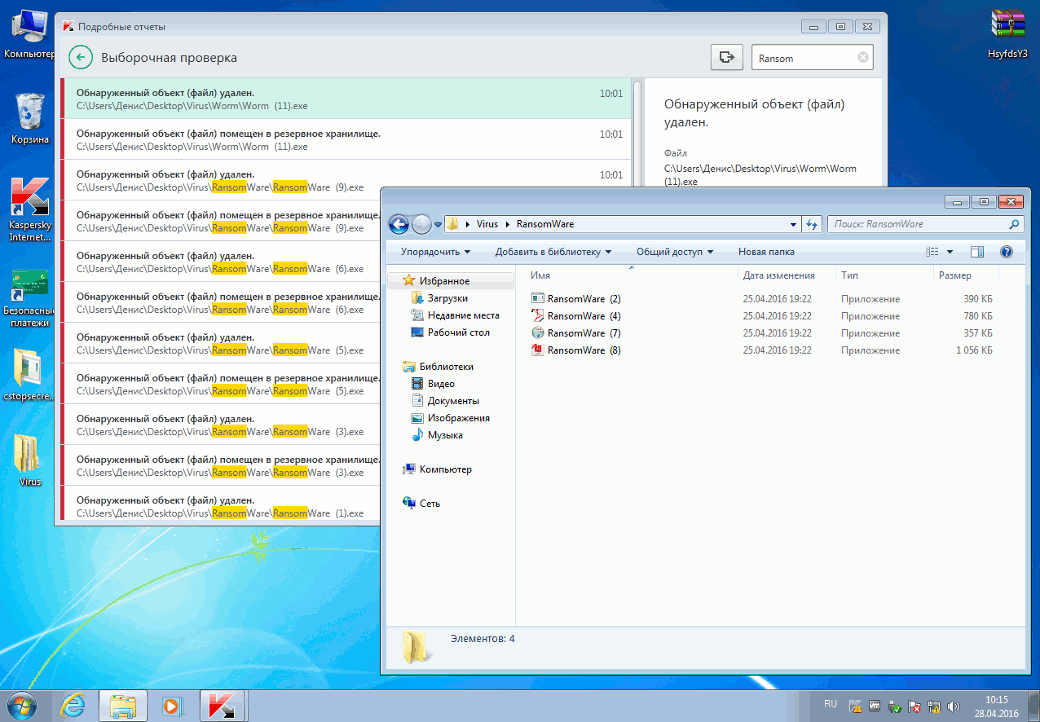1040x722 pixels.
Task: Open Изображения library
Action: (x=450, y=418)
